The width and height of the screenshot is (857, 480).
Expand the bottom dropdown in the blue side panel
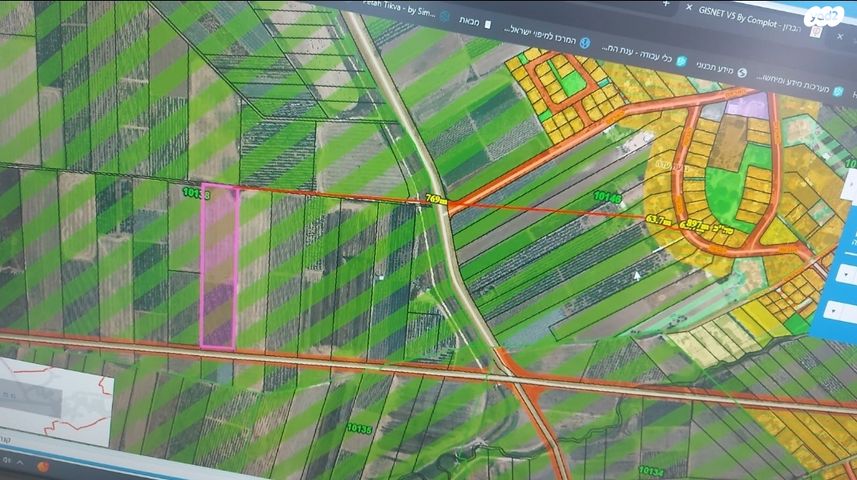coord(841,312)
